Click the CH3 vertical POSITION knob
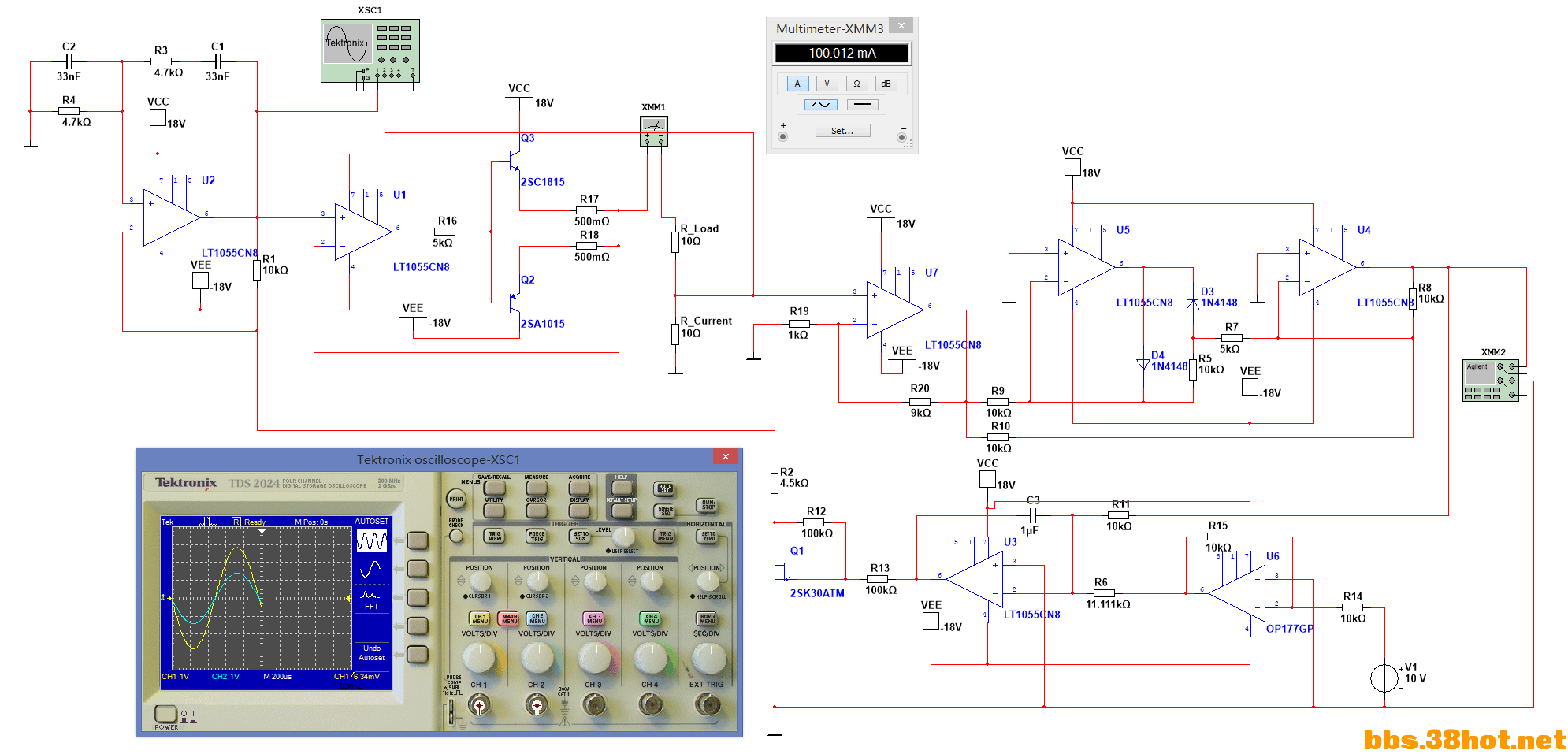1568x754 pixels. pos(595,581)
